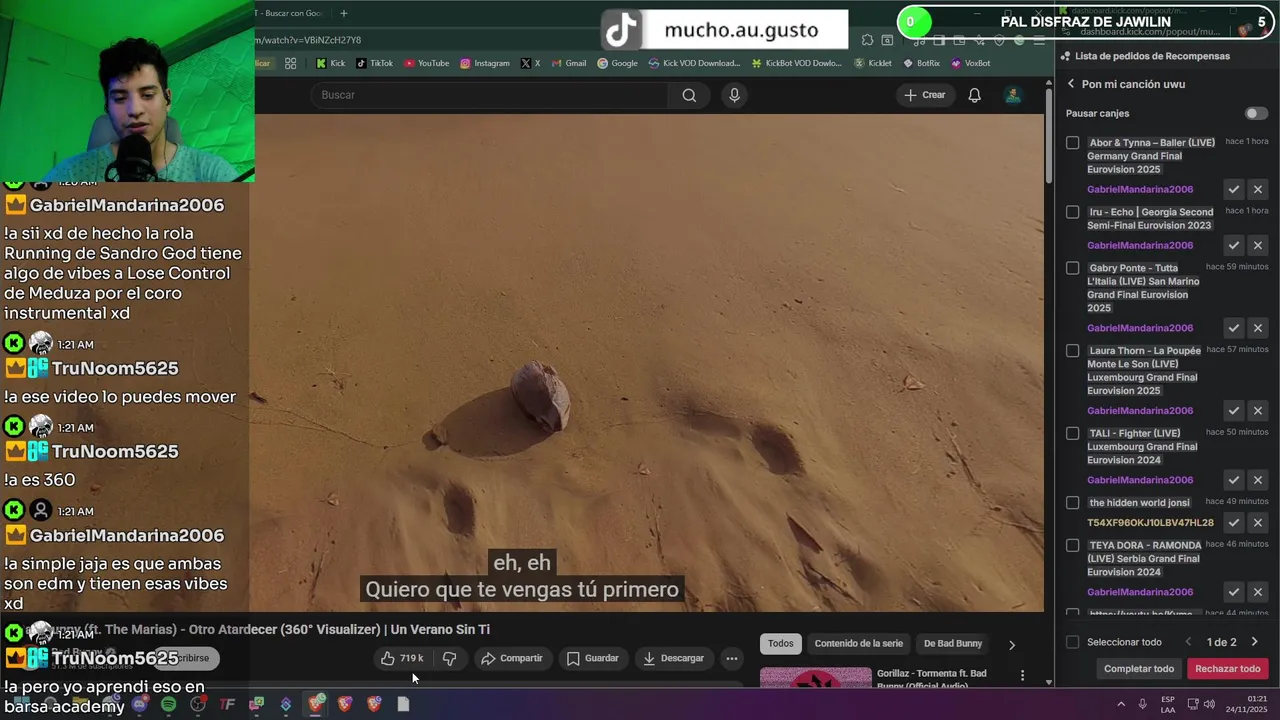Image resolution: width=1280 pixels, height=720 pixels.
Task: Open YouTube notifications bell
Action: [974, 95]
